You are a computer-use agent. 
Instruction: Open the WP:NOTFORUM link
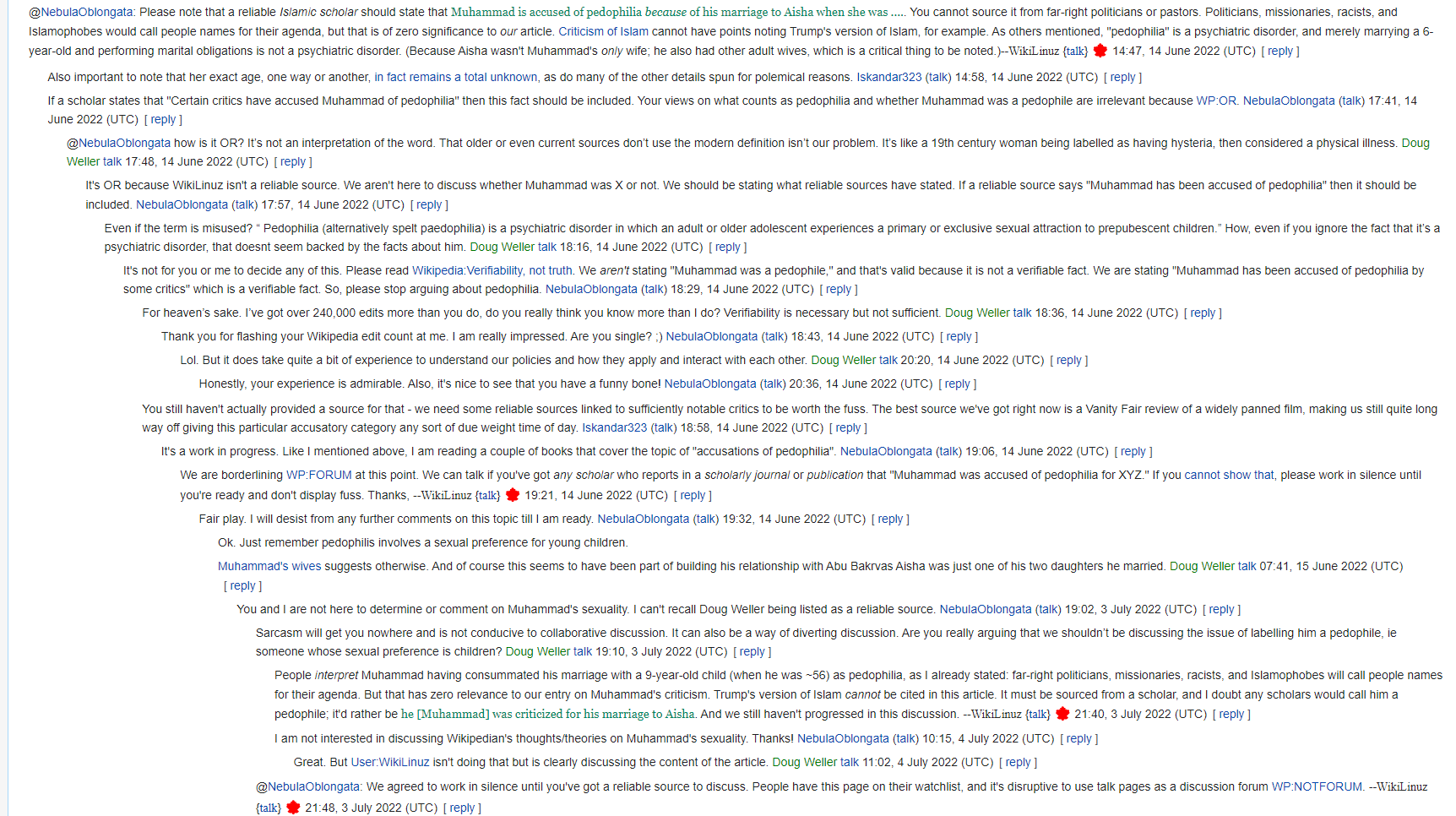coord(1317,786)
